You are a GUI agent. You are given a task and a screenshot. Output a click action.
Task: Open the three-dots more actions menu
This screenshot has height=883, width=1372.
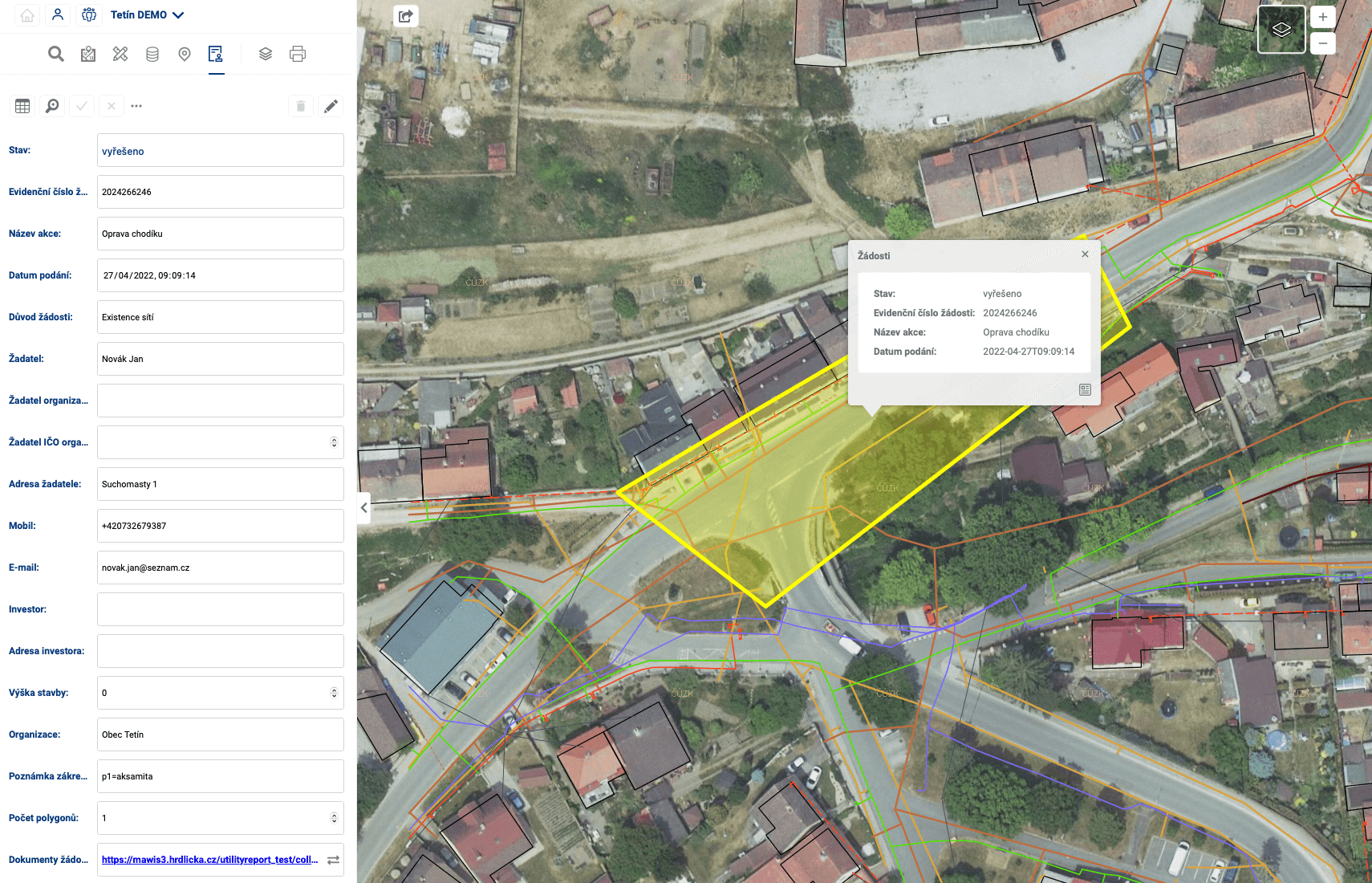point(136,106)
